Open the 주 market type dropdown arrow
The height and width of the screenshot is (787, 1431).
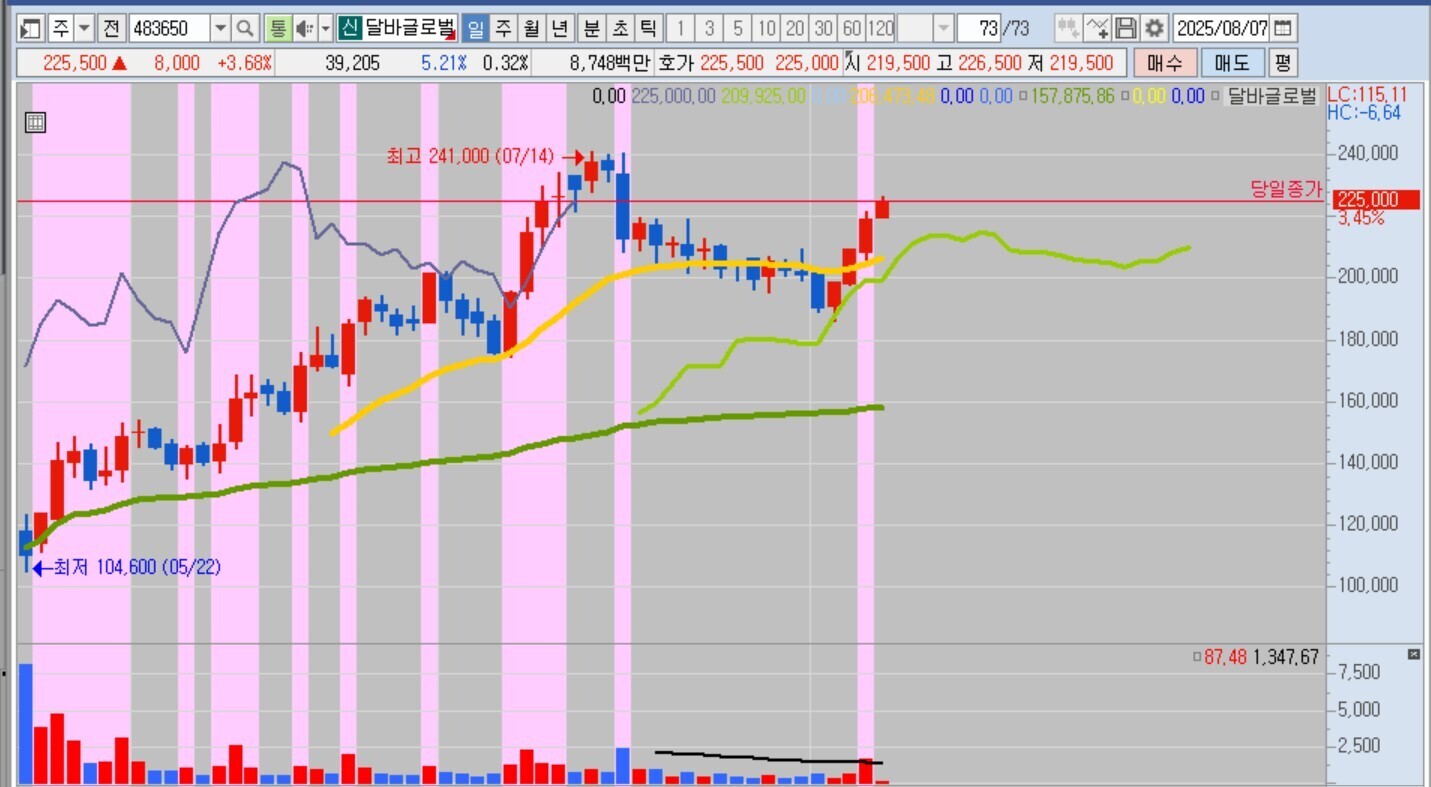(x=84, y=27)
